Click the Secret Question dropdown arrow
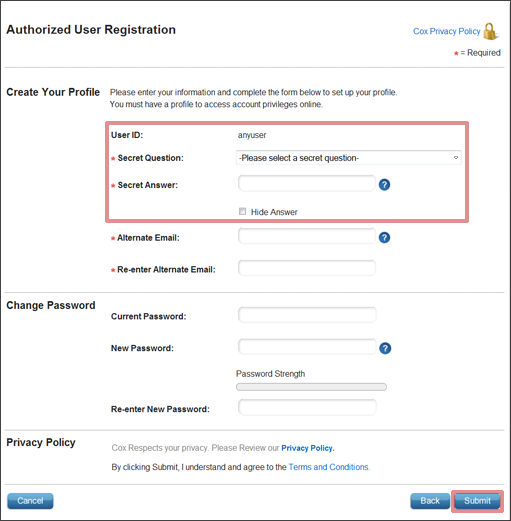Screen dimensions: 511x521 click(x=456, y=158)
